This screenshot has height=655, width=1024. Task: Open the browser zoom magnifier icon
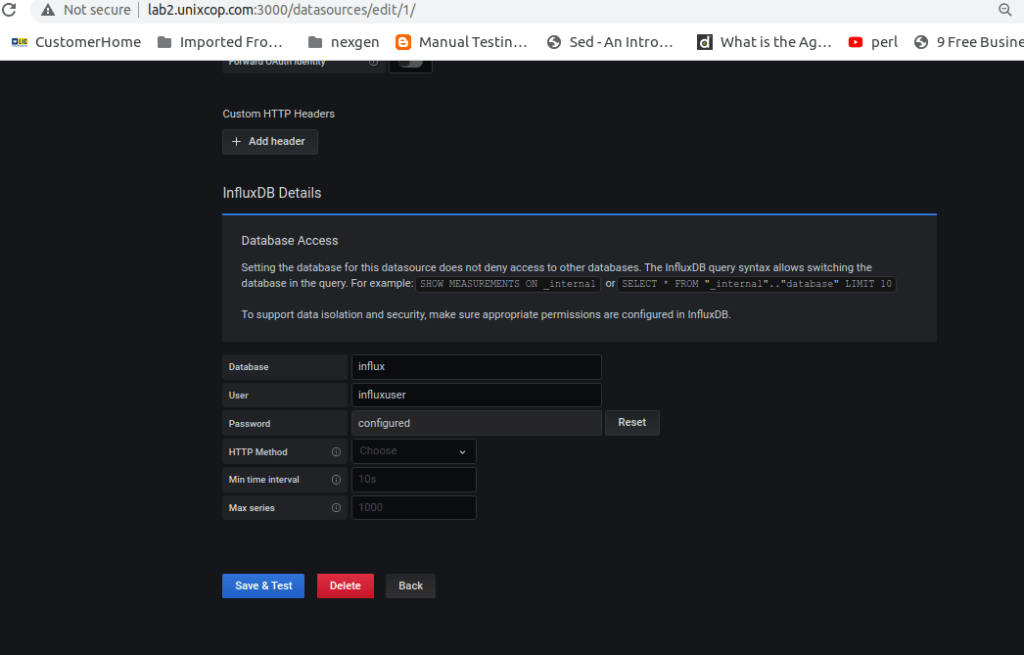[1005, 10]
